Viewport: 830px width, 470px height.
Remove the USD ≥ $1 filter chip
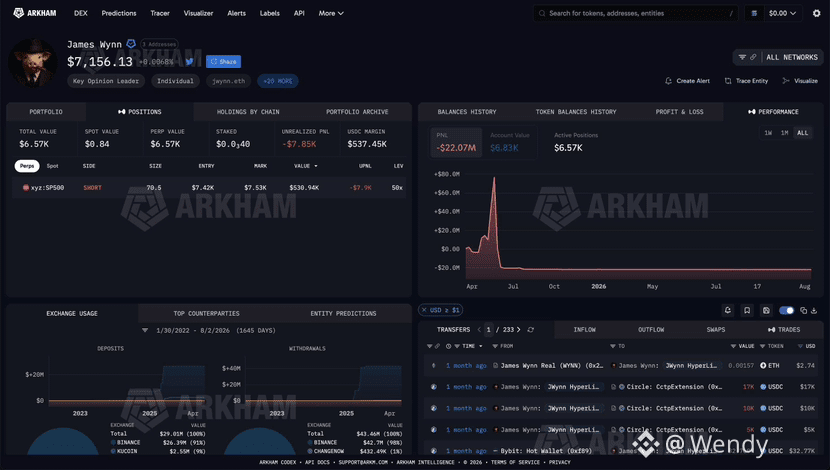click(x=424, y=310)
